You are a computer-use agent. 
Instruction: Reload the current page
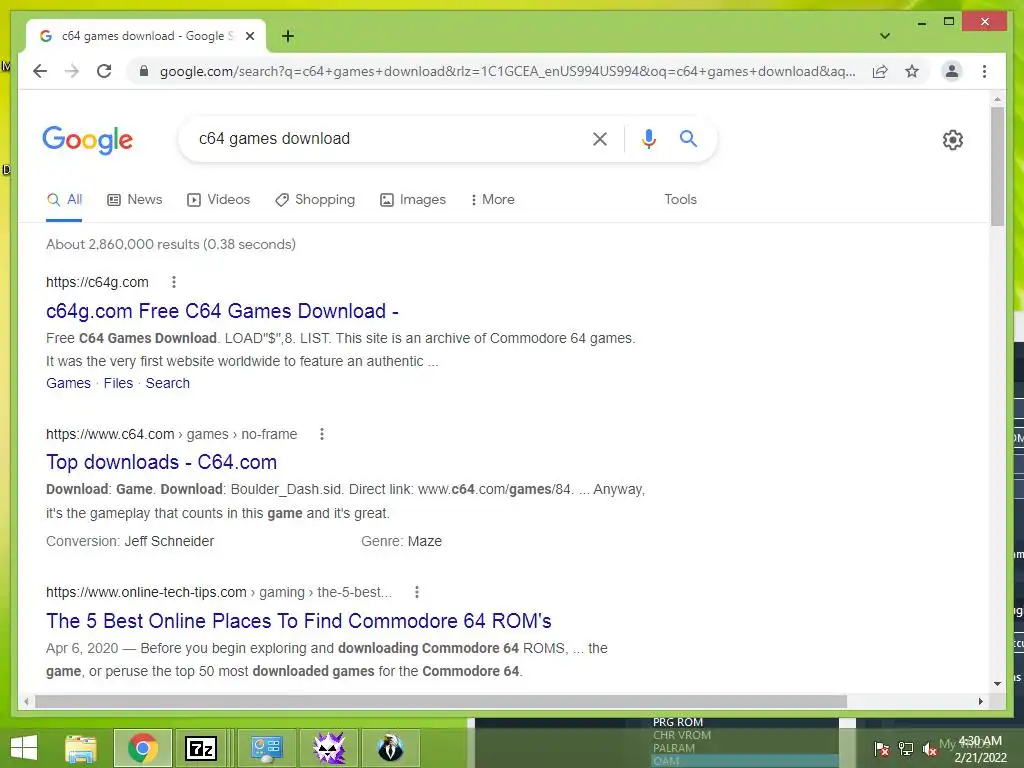pos(104,71)
